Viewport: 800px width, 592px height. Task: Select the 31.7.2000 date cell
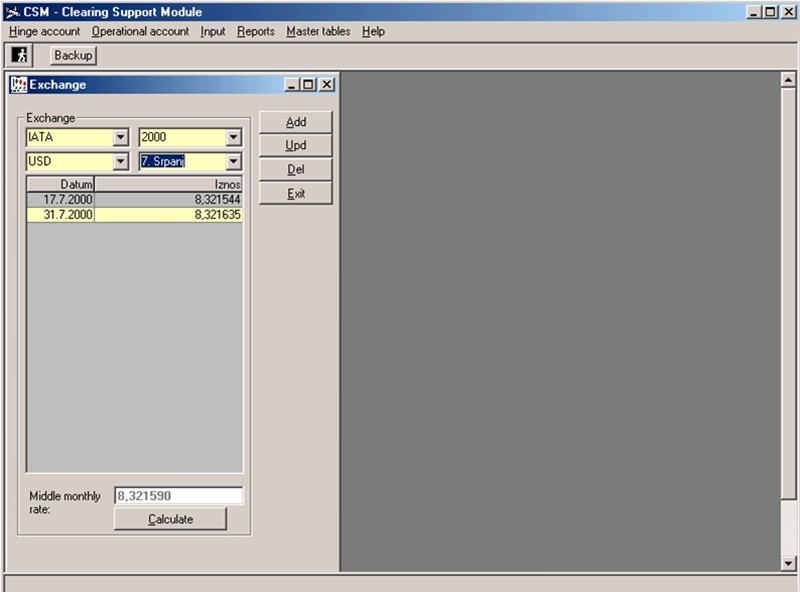click(61, 215)
